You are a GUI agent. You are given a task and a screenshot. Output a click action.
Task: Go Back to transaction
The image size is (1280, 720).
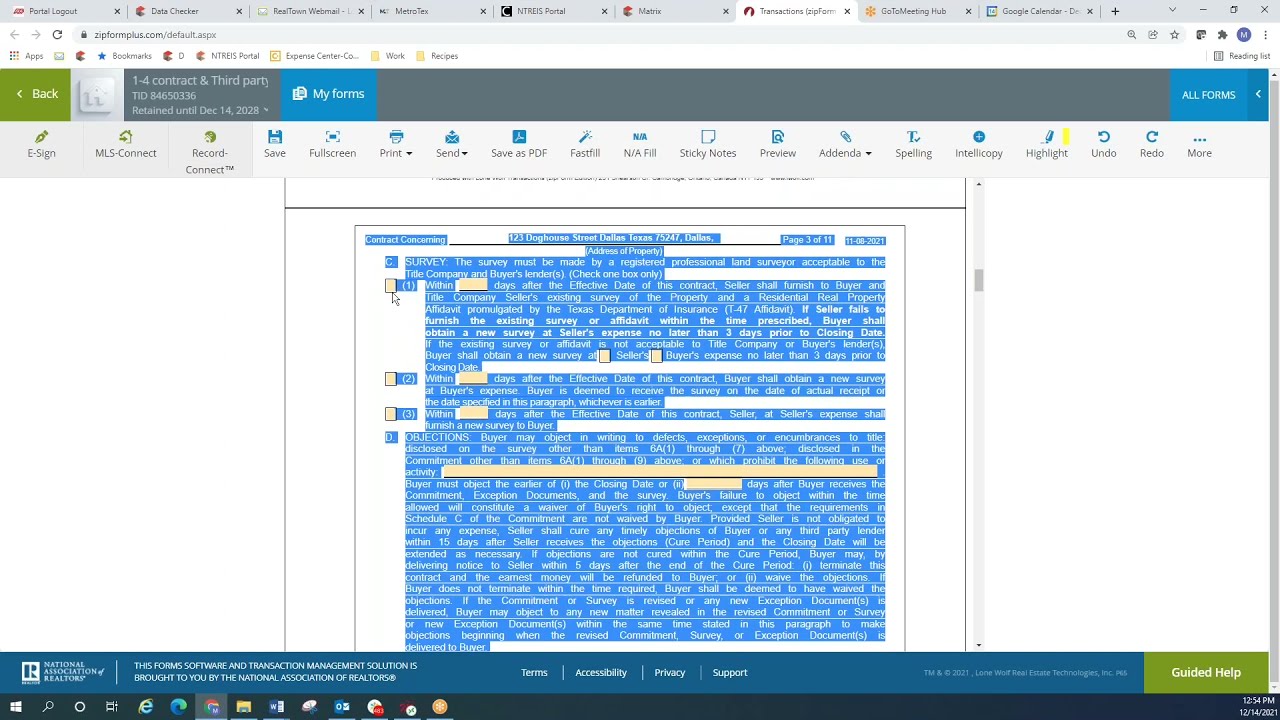click(x=36, y=94)
